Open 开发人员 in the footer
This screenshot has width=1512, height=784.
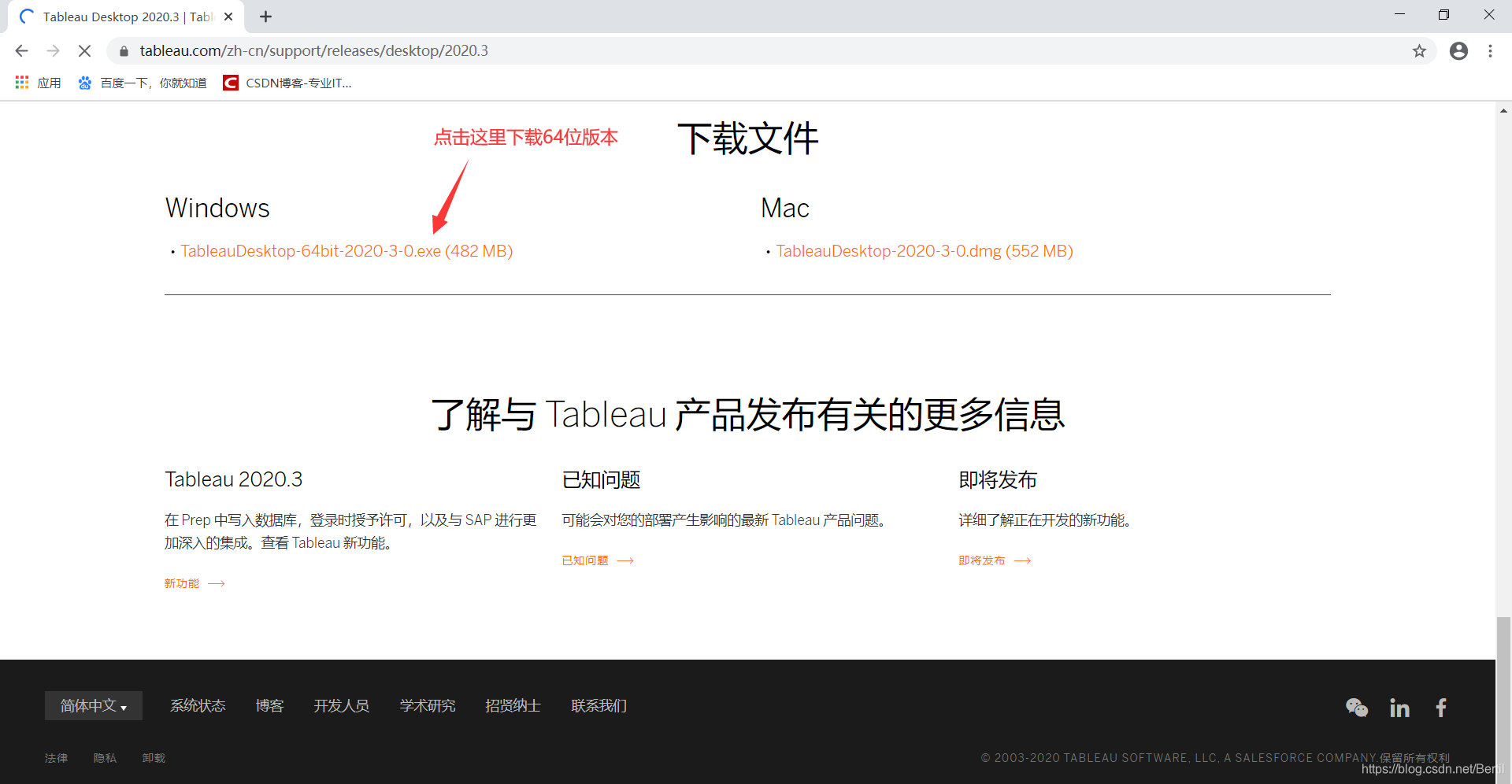[341, 706]
